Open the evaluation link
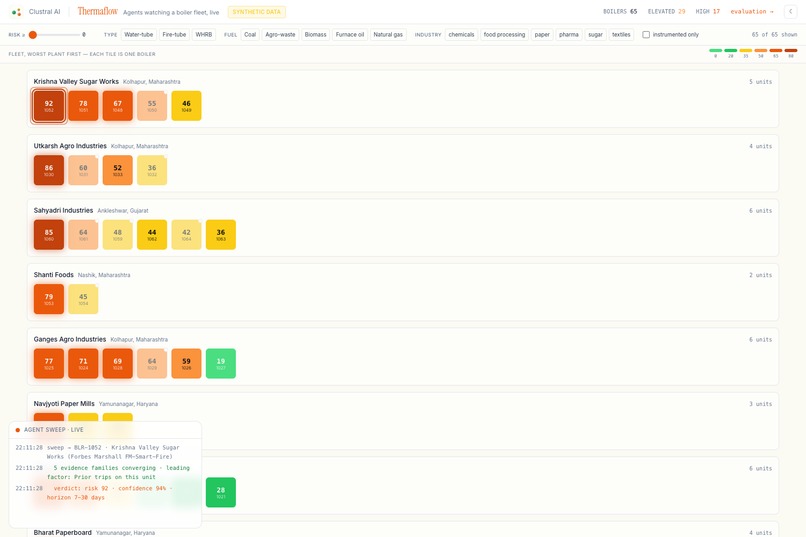This screenshot has width=806, height=537. tap(752, 11)
